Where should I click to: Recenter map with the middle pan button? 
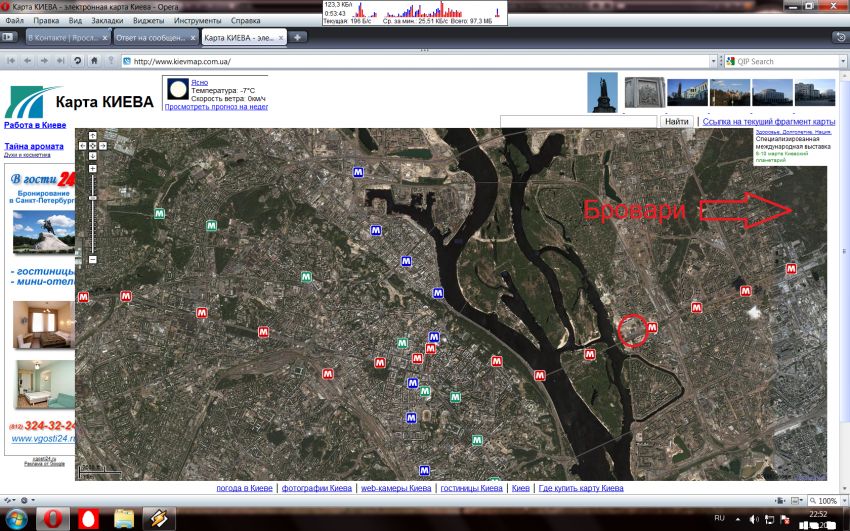[93, 146]
